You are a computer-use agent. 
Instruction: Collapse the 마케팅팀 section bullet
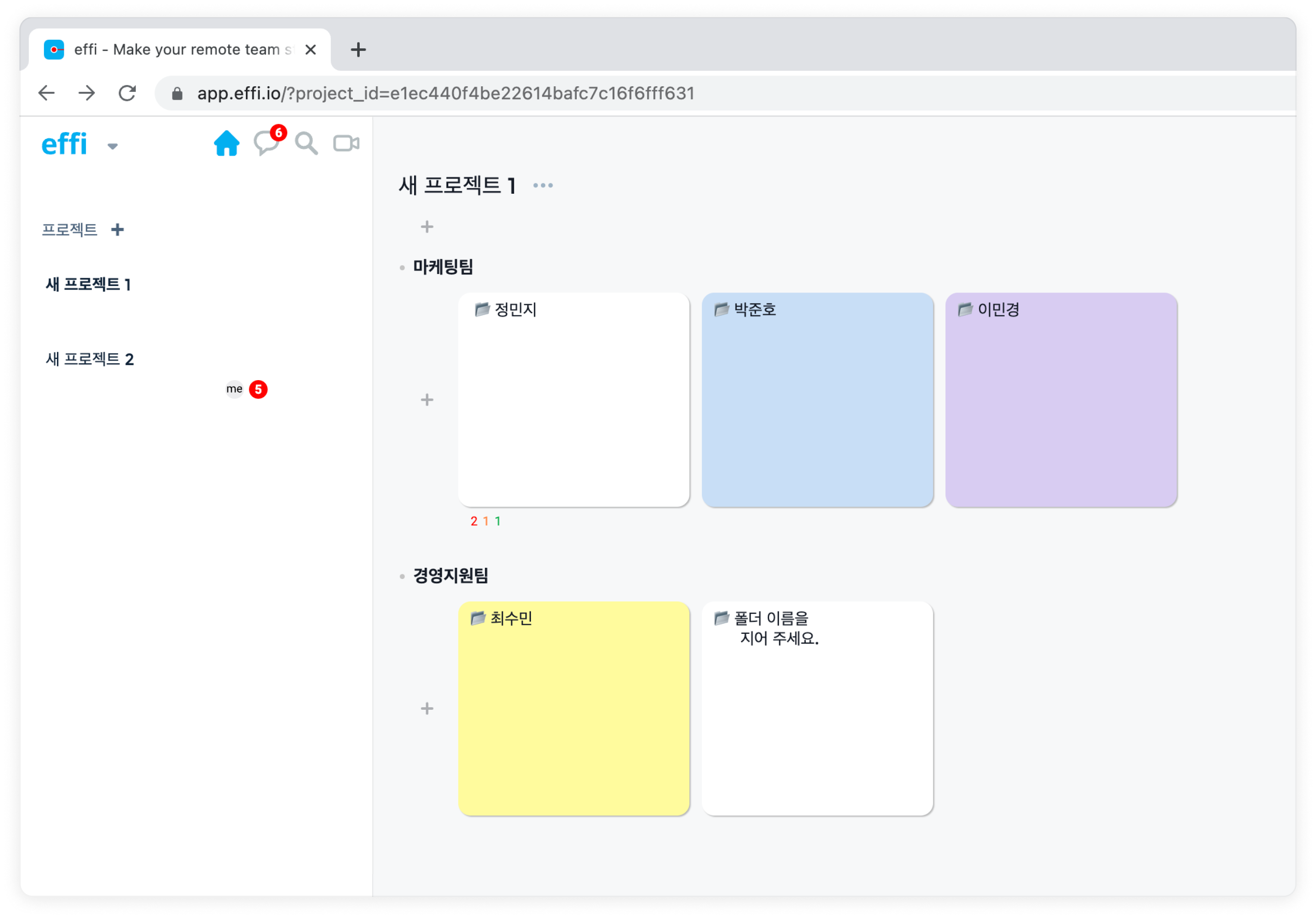coord(402,268)
